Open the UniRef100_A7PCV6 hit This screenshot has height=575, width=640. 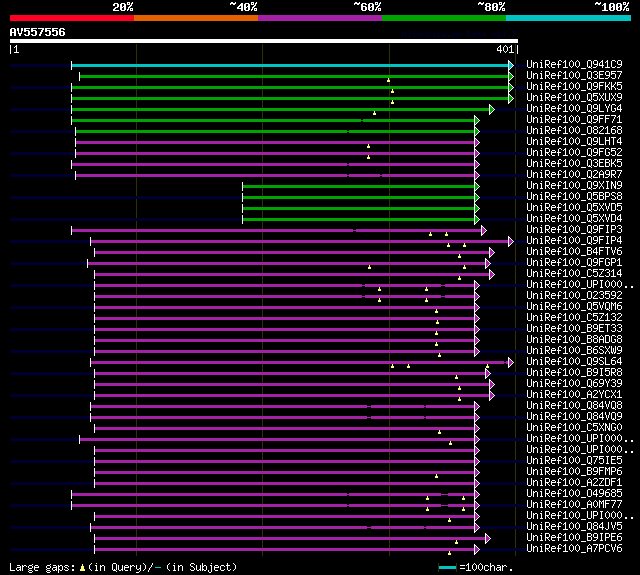coord(574,549)
